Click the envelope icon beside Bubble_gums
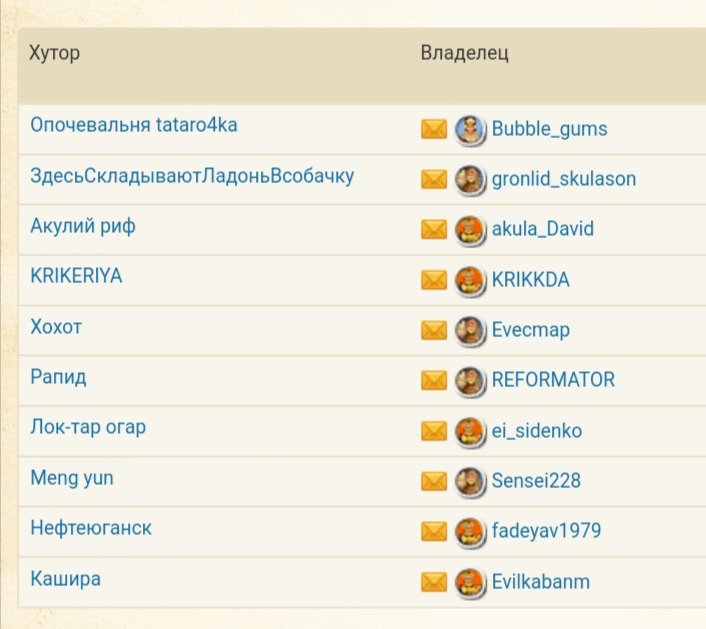This screenshot has width=706, height=629. tap(434, 129)
